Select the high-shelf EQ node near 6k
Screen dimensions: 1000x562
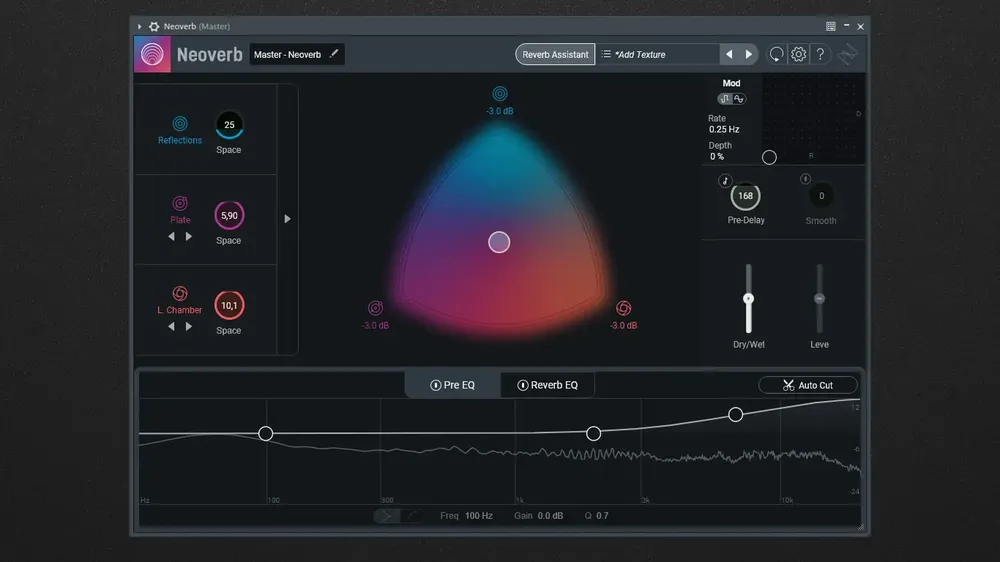(735, 415)
